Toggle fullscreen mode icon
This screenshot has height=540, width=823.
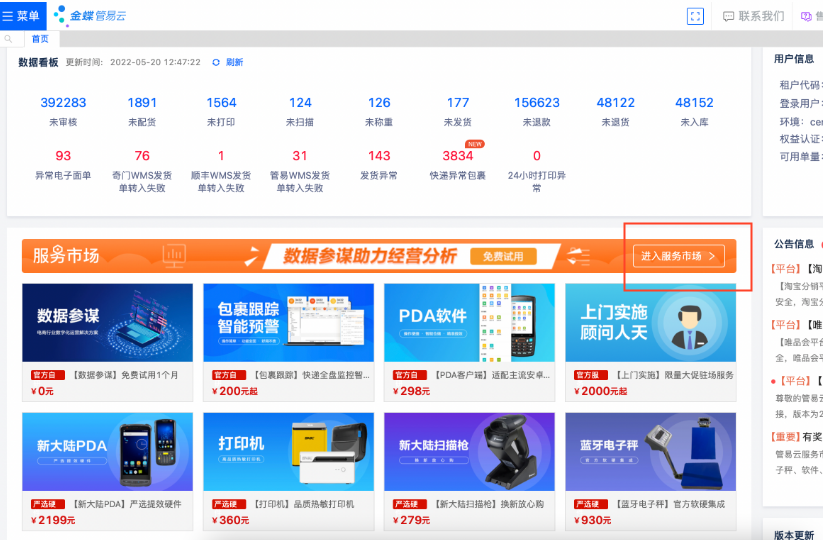tap(695, 16)
